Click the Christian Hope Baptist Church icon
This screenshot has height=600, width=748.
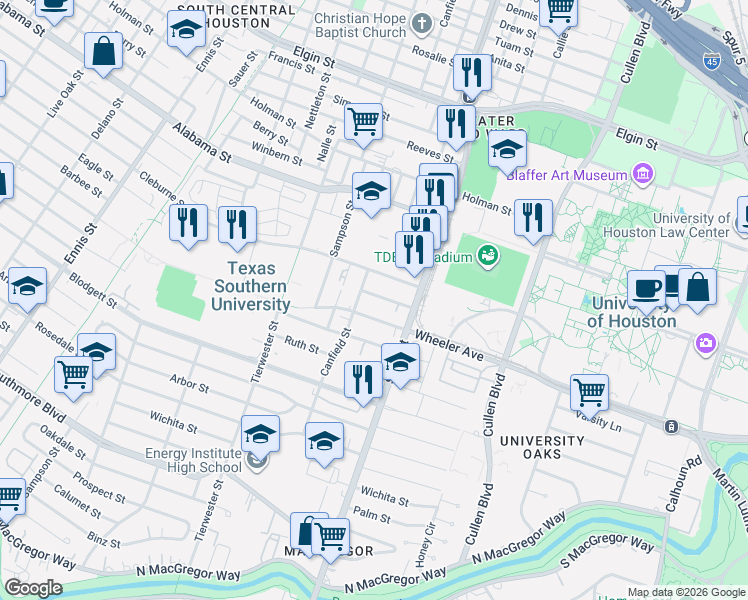click(x=422, y=24)
